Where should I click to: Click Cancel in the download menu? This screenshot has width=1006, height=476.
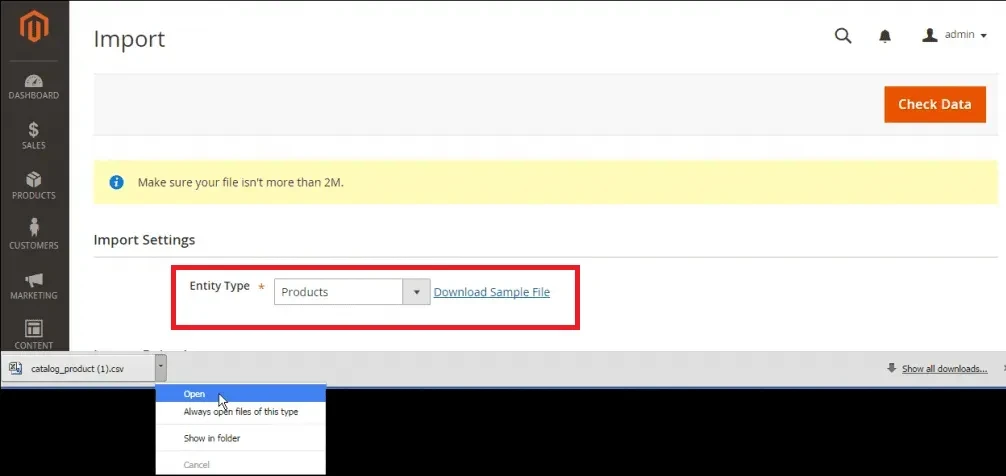coord(241,464)
